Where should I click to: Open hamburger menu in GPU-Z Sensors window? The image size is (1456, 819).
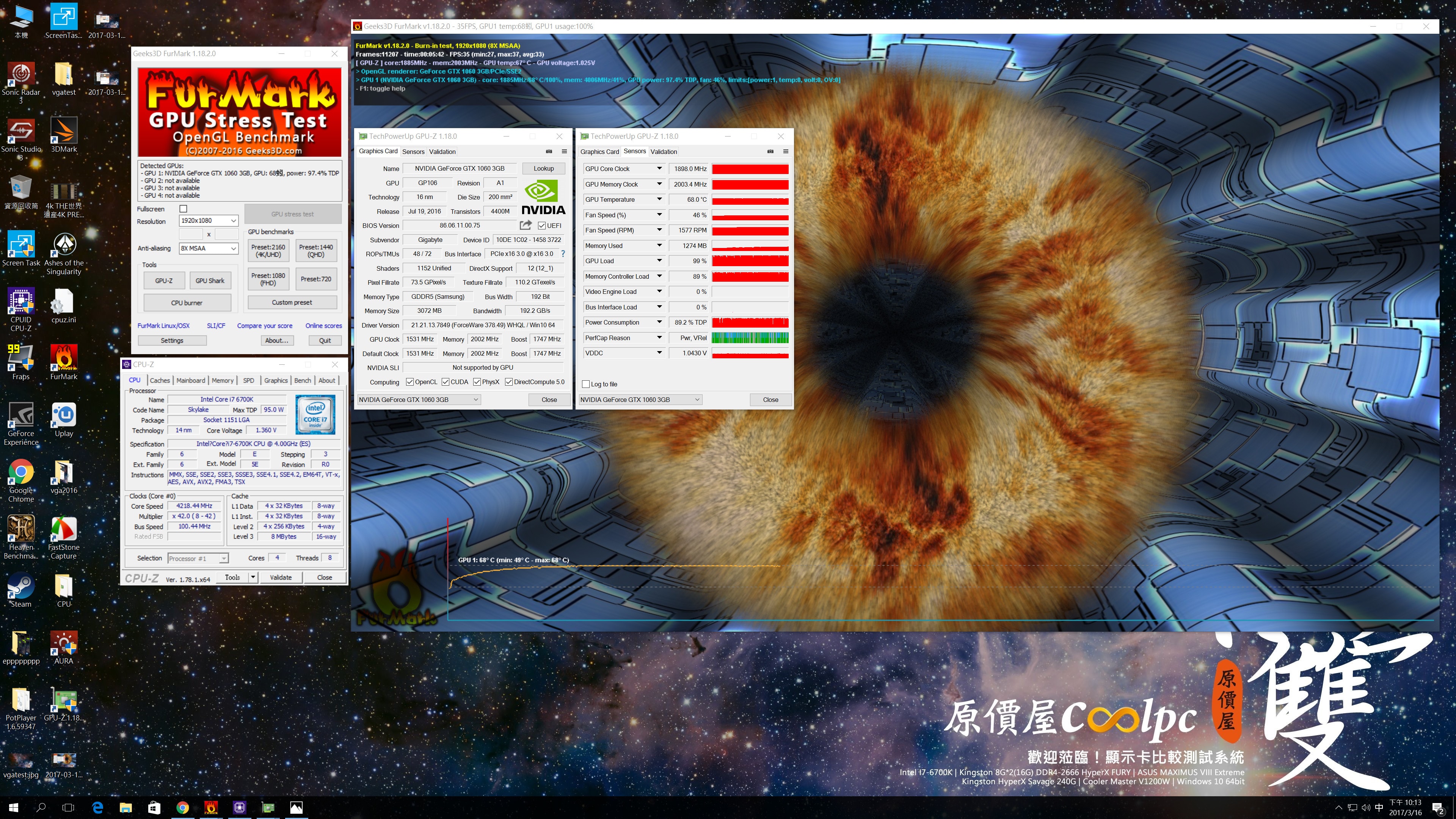(x=786, y=152)
